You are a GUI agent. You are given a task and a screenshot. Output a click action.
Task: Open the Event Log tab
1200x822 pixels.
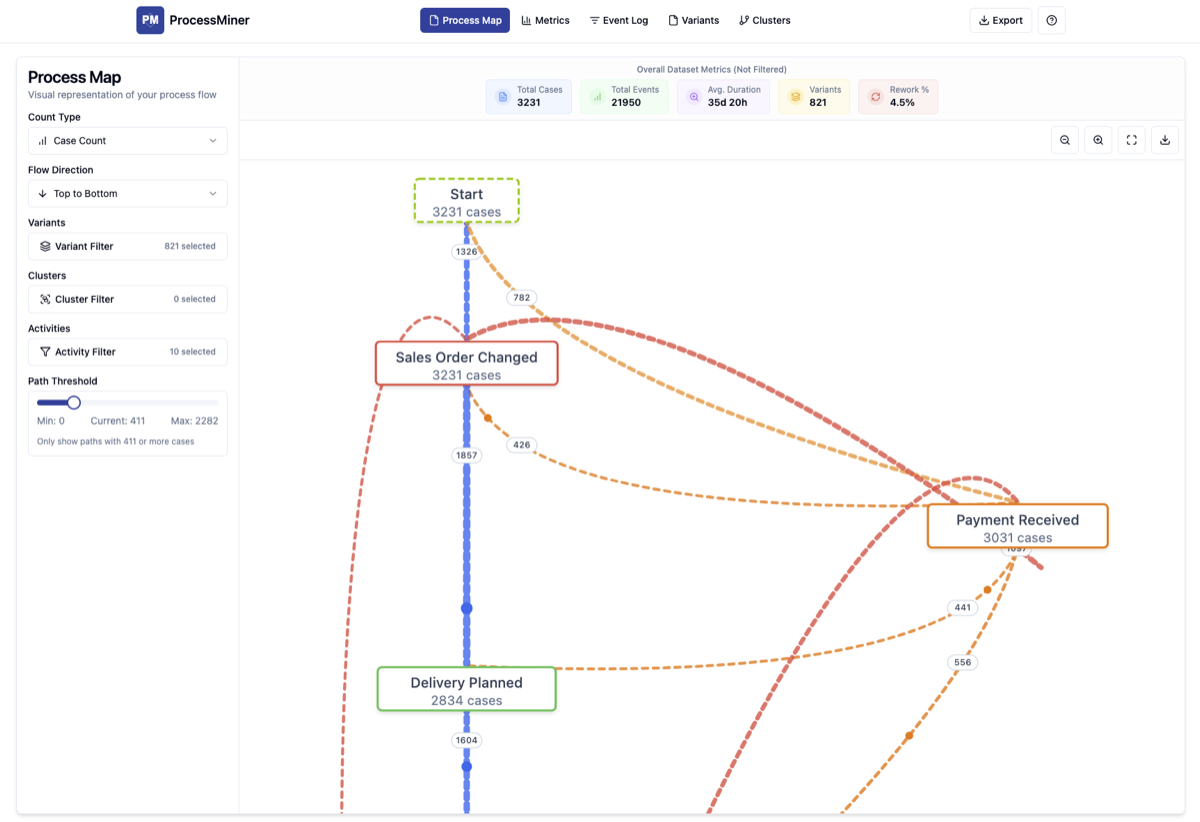pos(618,20)
